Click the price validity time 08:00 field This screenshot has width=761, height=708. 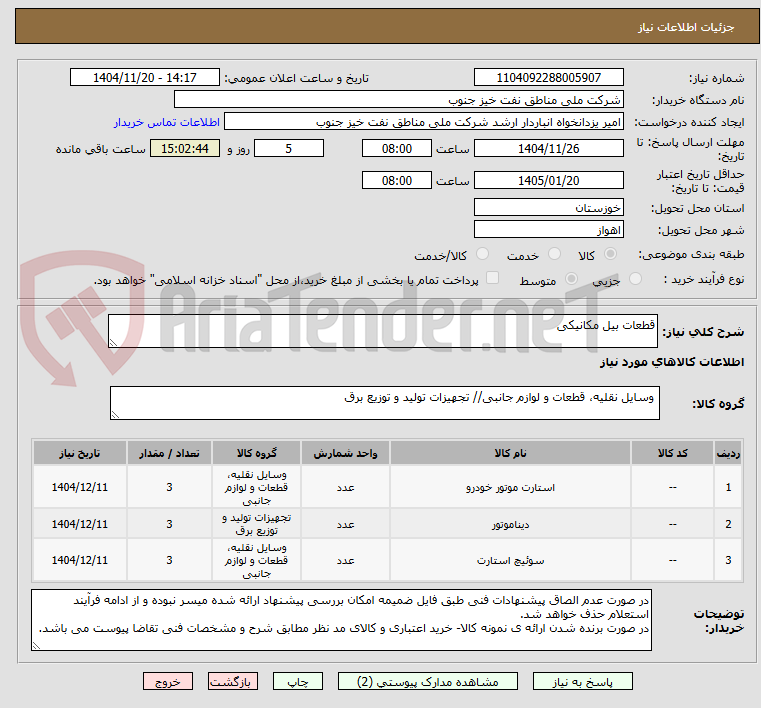[x=397, y=181]
